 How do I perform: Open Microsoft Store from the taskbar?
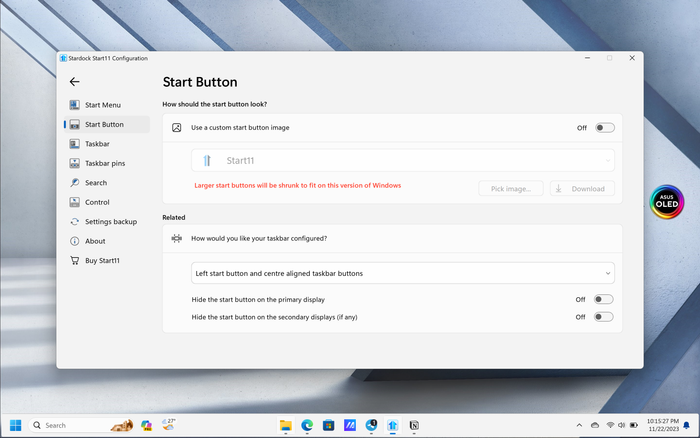click(329, 425)
